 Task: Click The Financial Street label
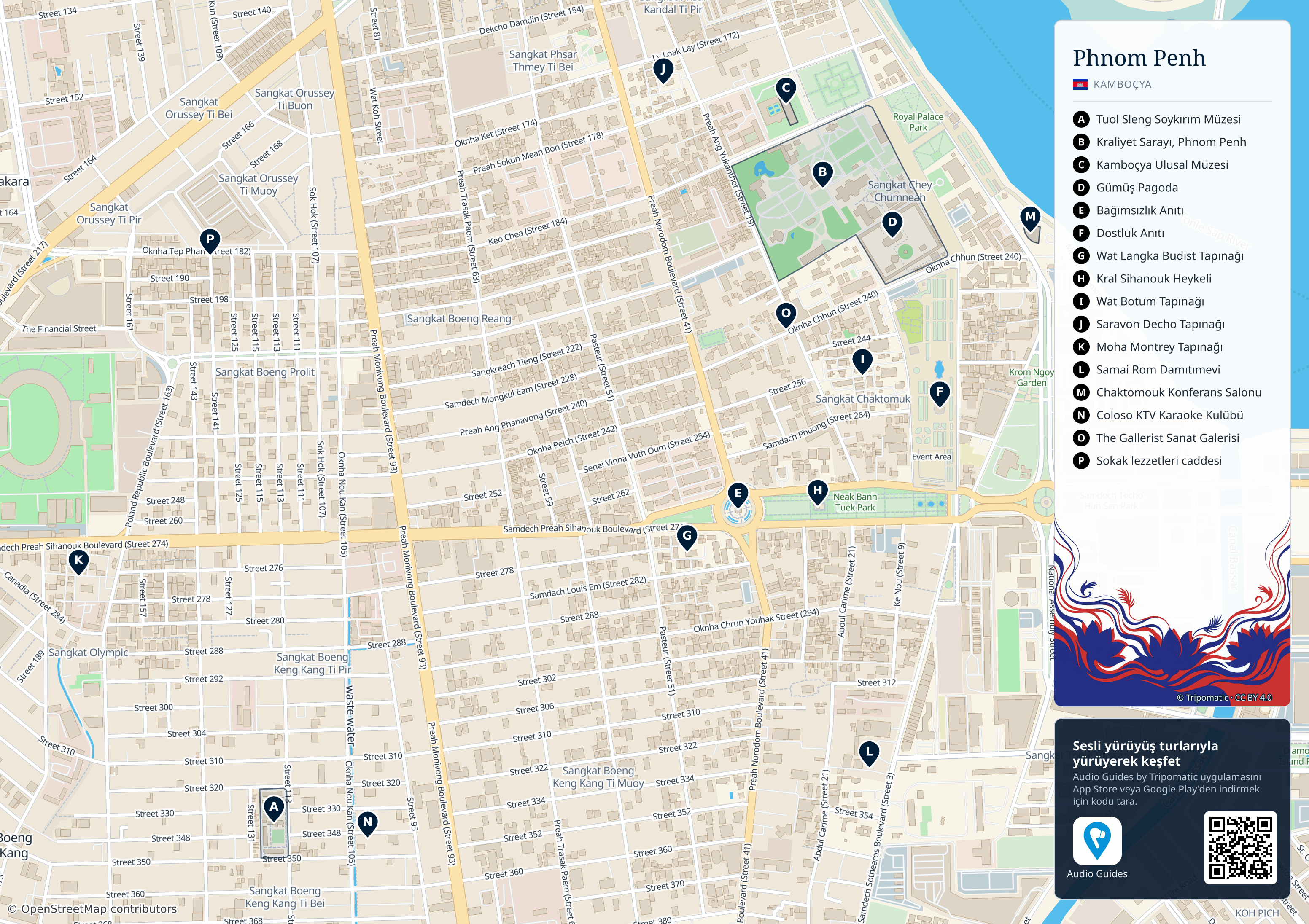[x=59, y=329]
